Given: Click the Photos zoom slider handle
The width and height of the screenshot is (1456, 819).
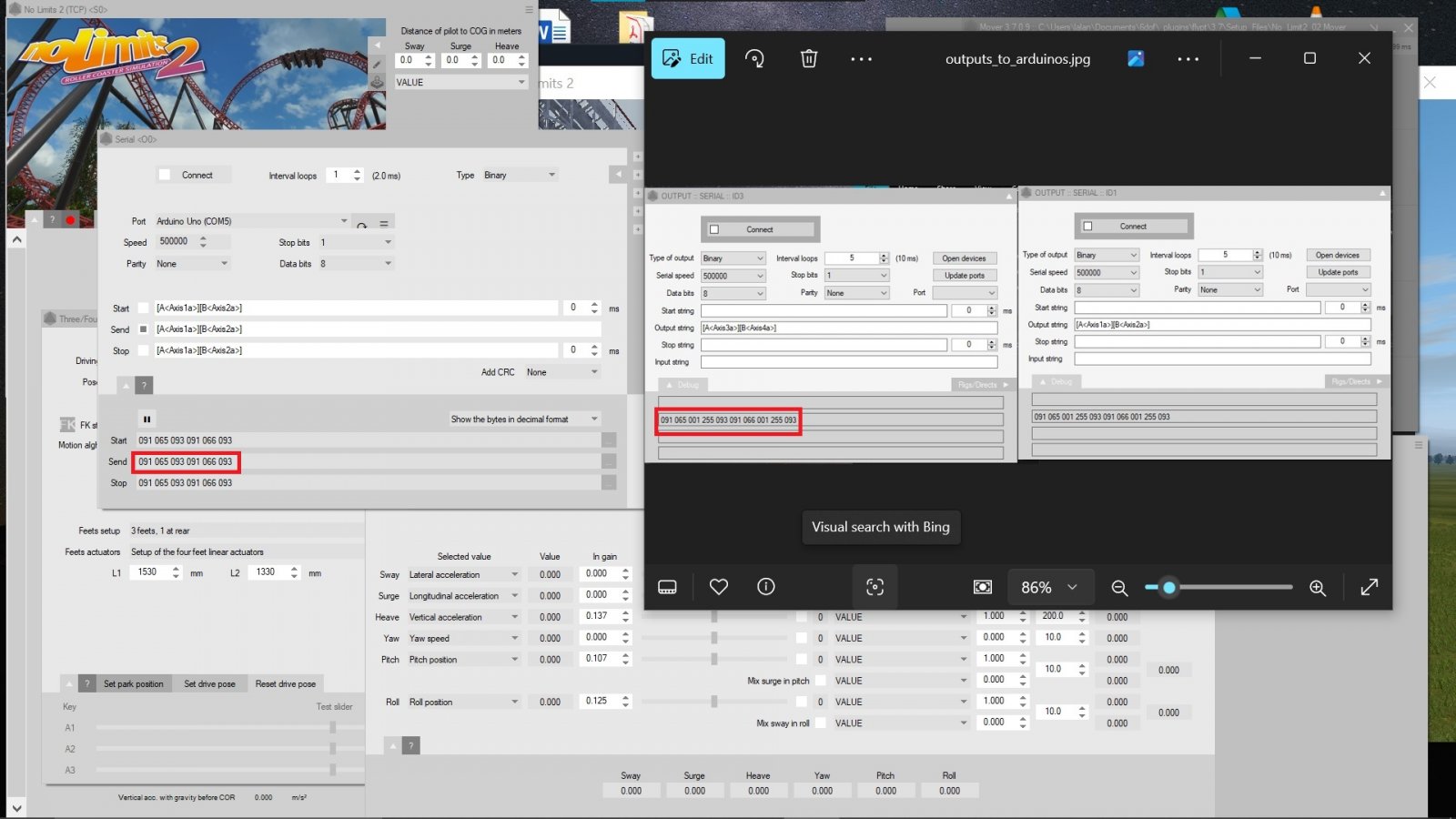Looking at the screenshot, I should [1169, 588].
